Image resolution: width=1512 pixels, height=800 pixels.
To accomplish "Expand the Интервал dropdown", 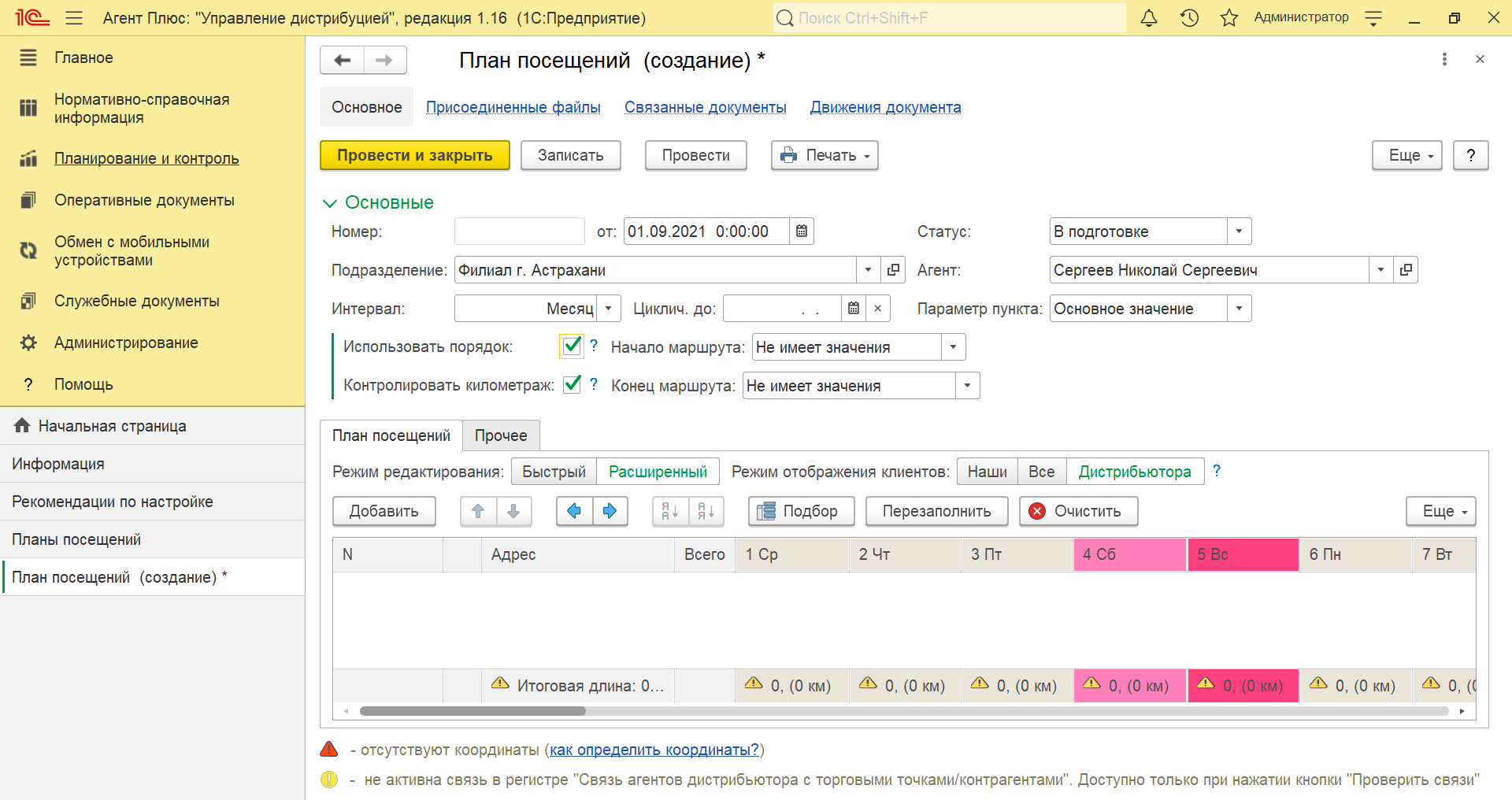I will point(608,309).
